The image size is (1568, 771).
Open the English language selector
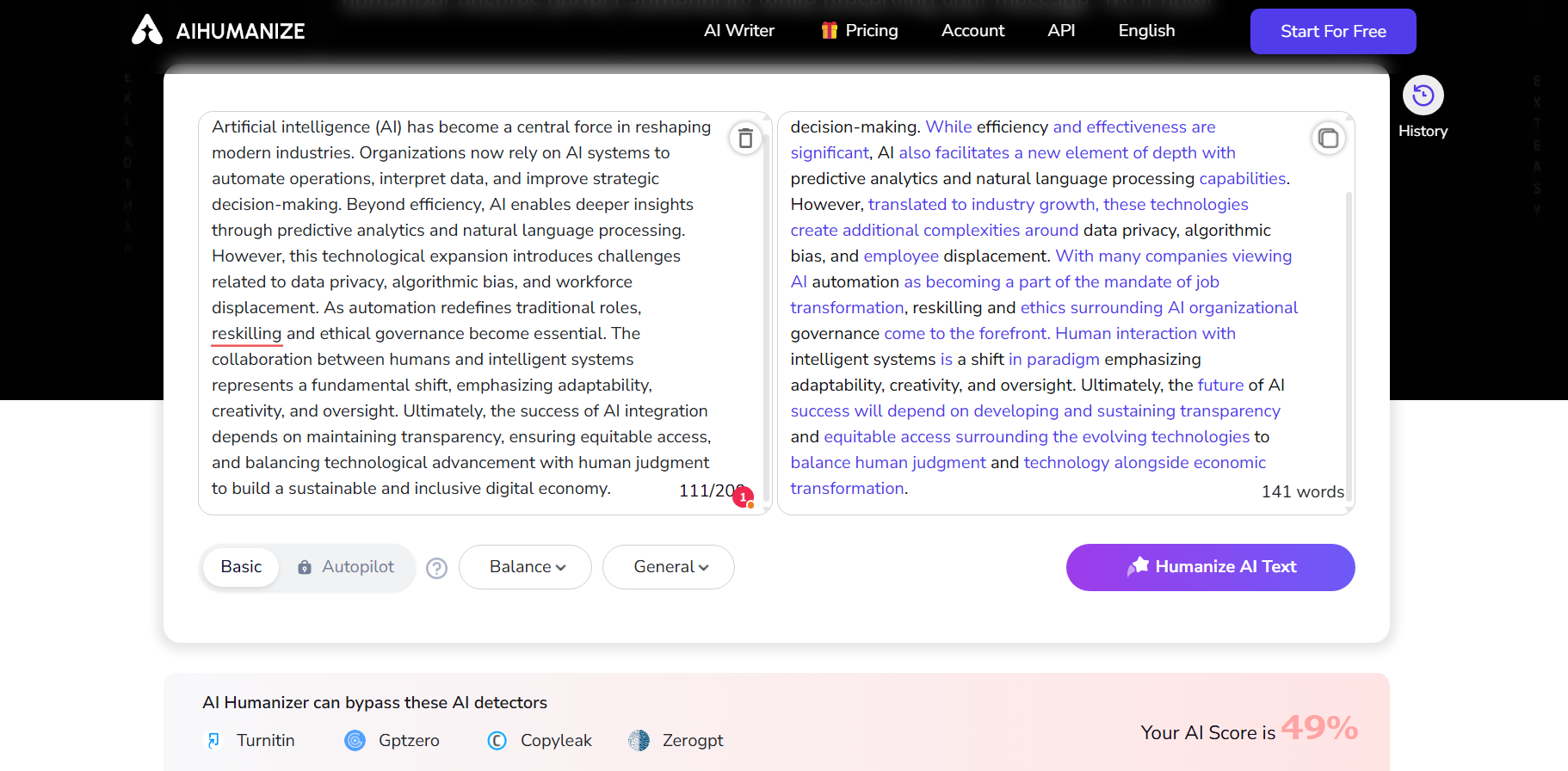click(1146, 31)
